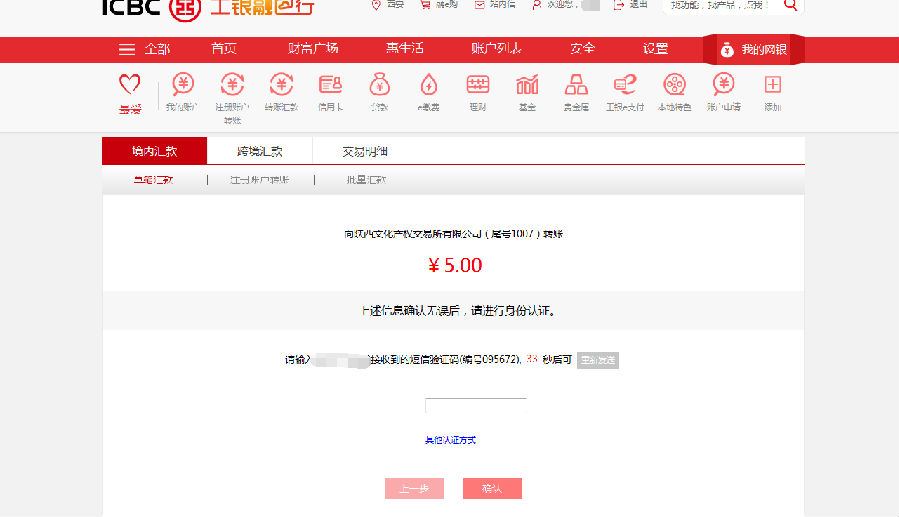The width and height of the screenshot is (899, 517).
Task: Select the 基金 bar chart icon
Action: click(527, 84)
